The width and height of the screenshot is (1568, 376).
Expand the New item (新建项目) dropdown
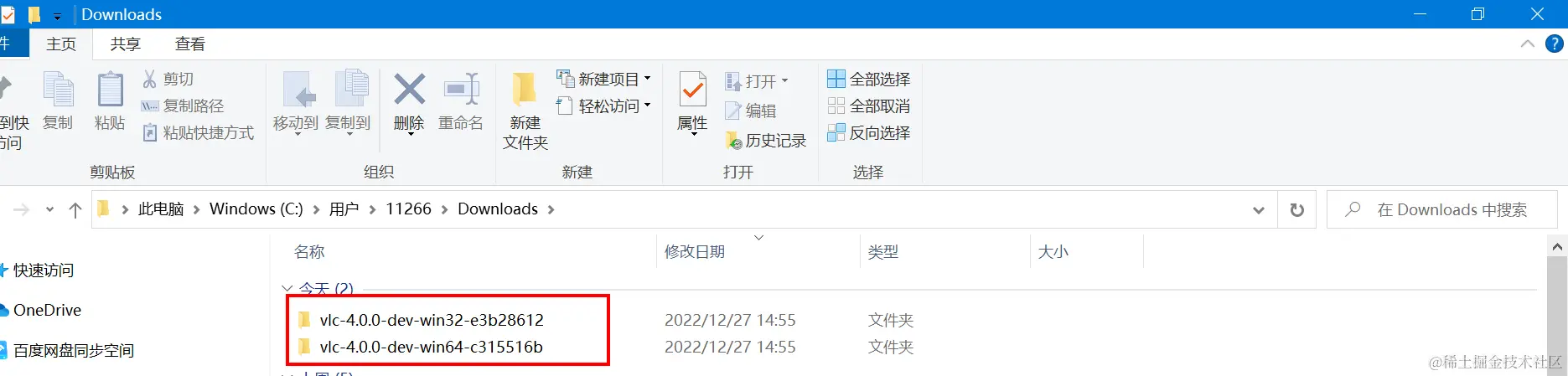(x=647, y=79)
